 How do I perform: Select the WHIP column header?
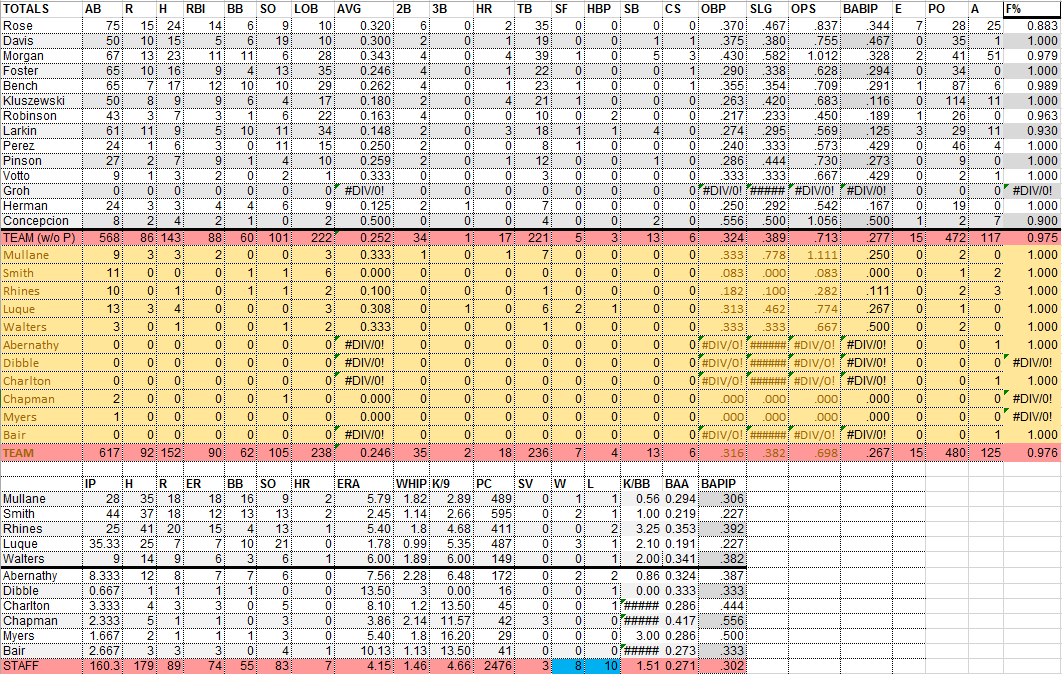(x=411, y=484)
